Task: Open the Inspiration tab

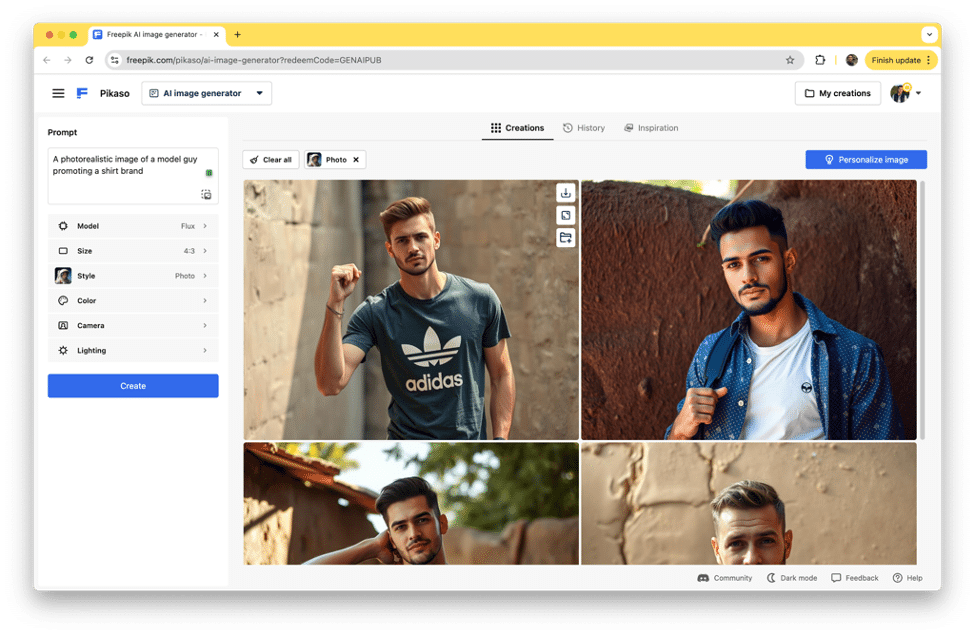Action: pyautogui.click(x=651, y=128)
